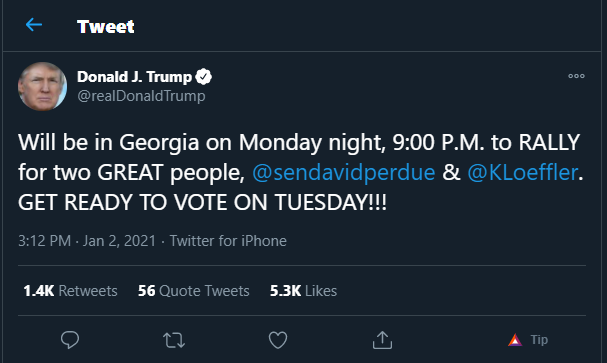This screenshot has height=363, width=607.
Task: Click the Tip button label
Action: pyautogui.click(x=539, y=340)
